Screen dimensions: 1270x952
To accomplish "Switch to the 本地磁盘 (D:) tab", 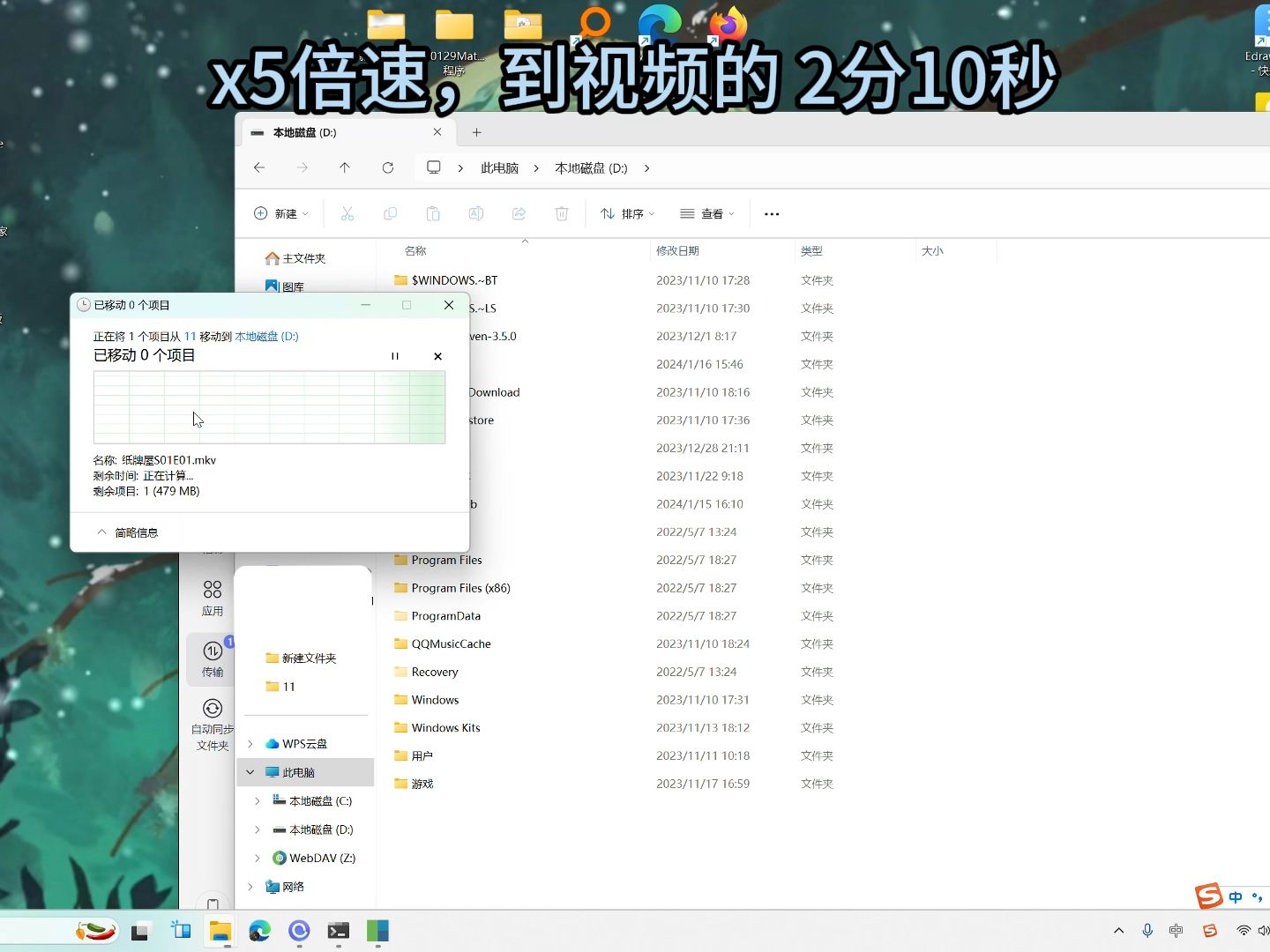I will click(x=326, y=132).
